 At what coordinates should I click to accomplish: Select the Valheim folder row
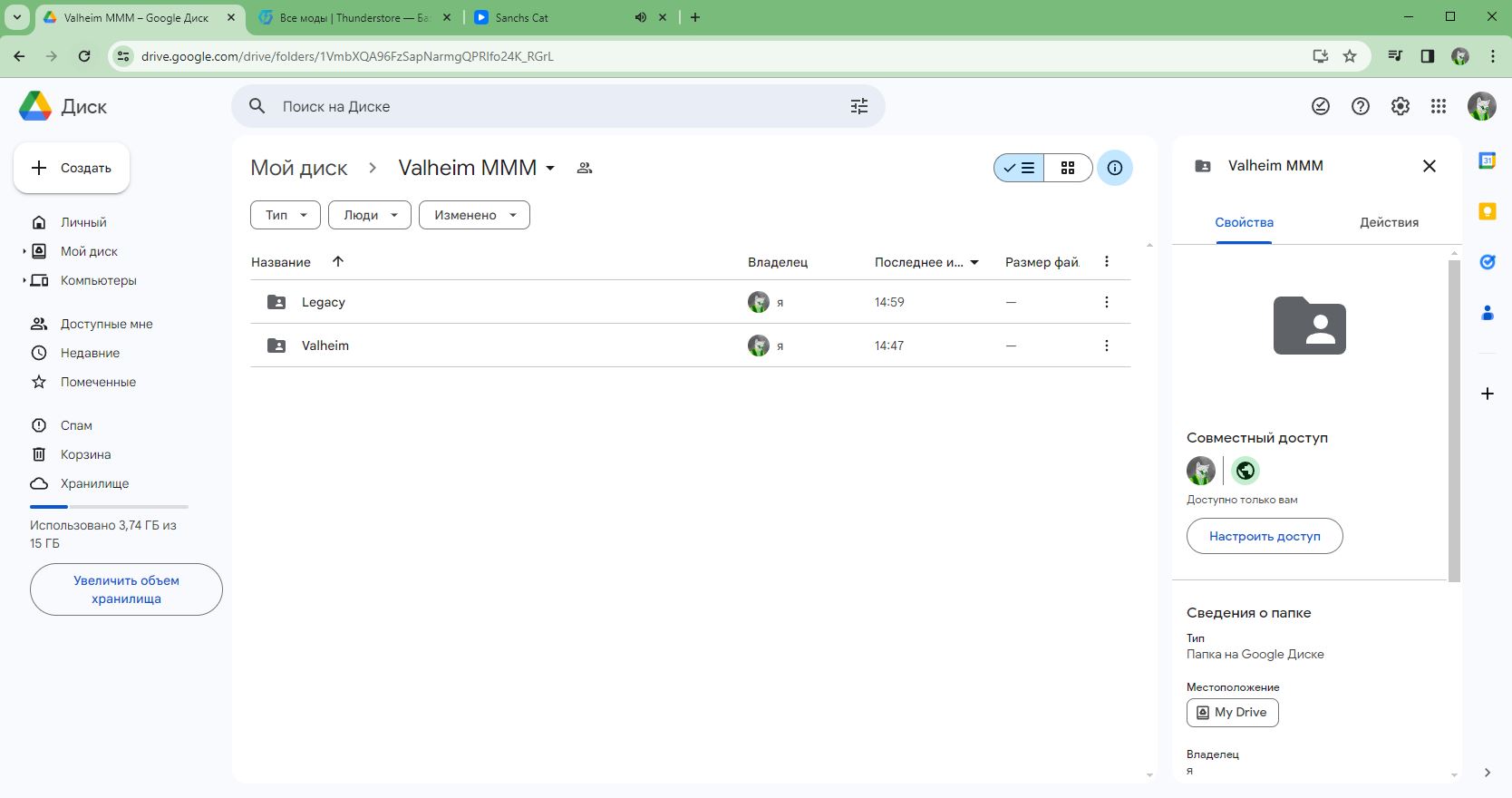pyautogui.click(x=691, y=345)
